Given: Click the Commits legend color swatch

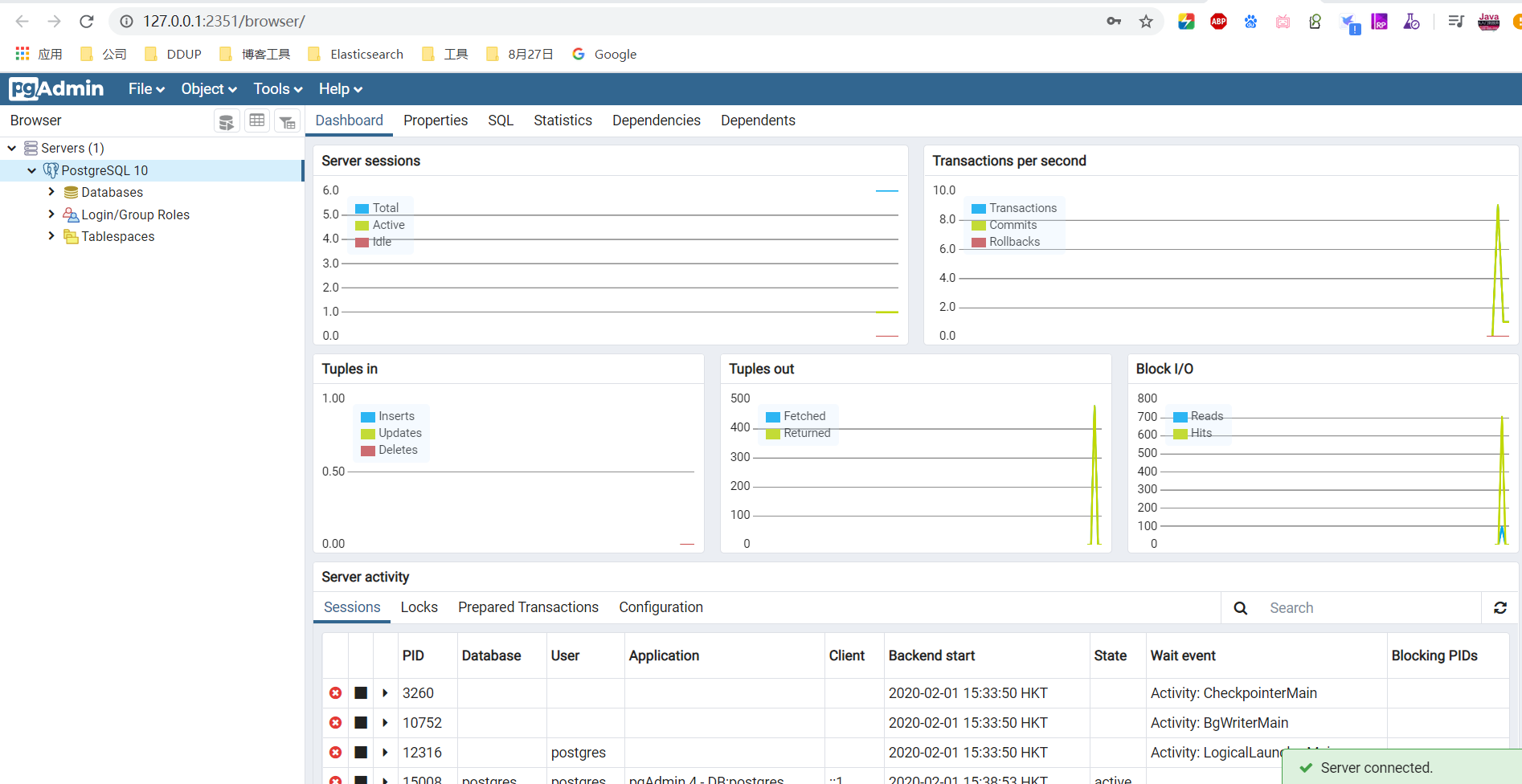Looking at the screenshot, I should (979, 226).
